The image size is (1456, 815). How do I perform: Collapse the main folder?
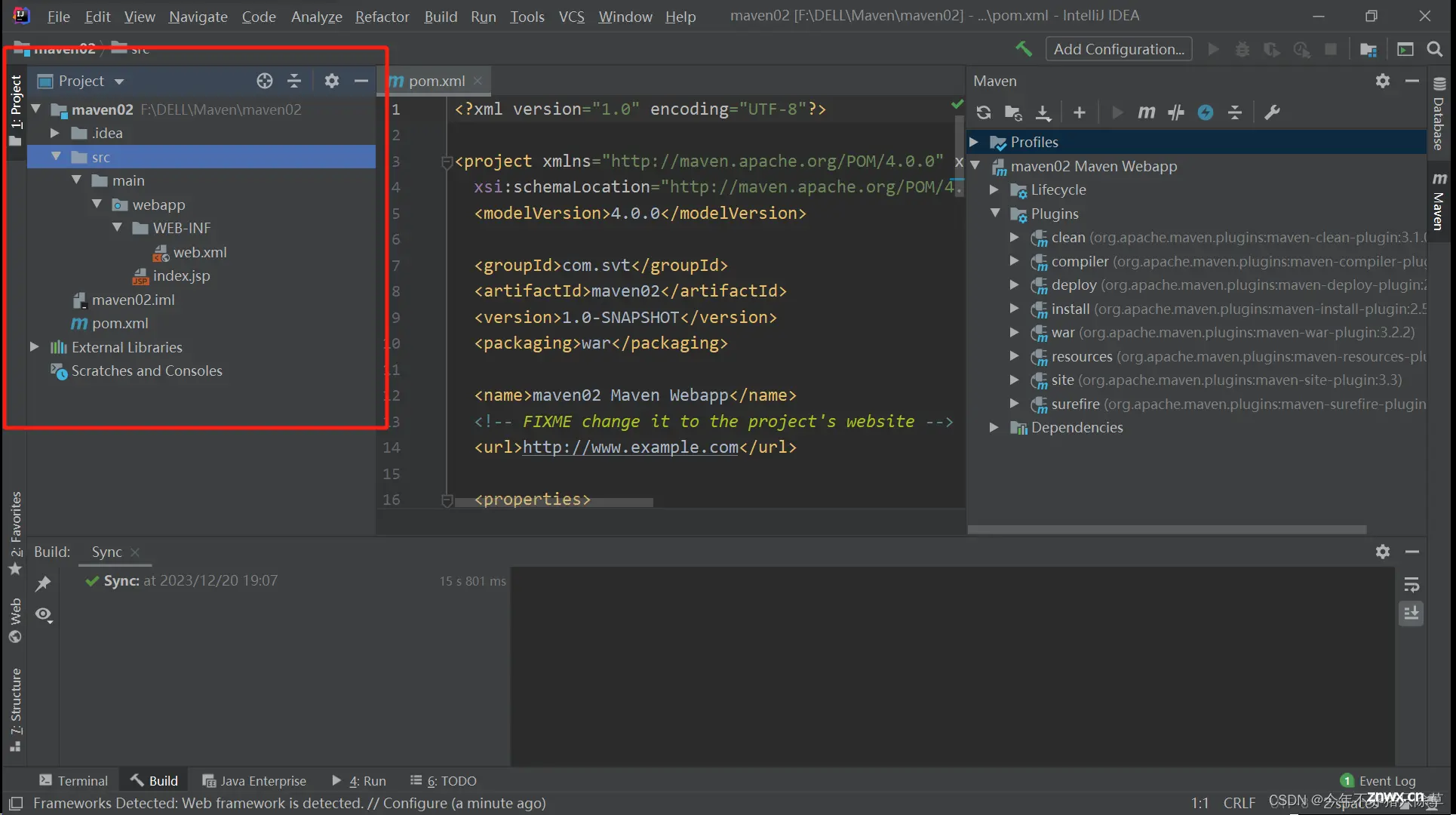click(x=76, y=180)
